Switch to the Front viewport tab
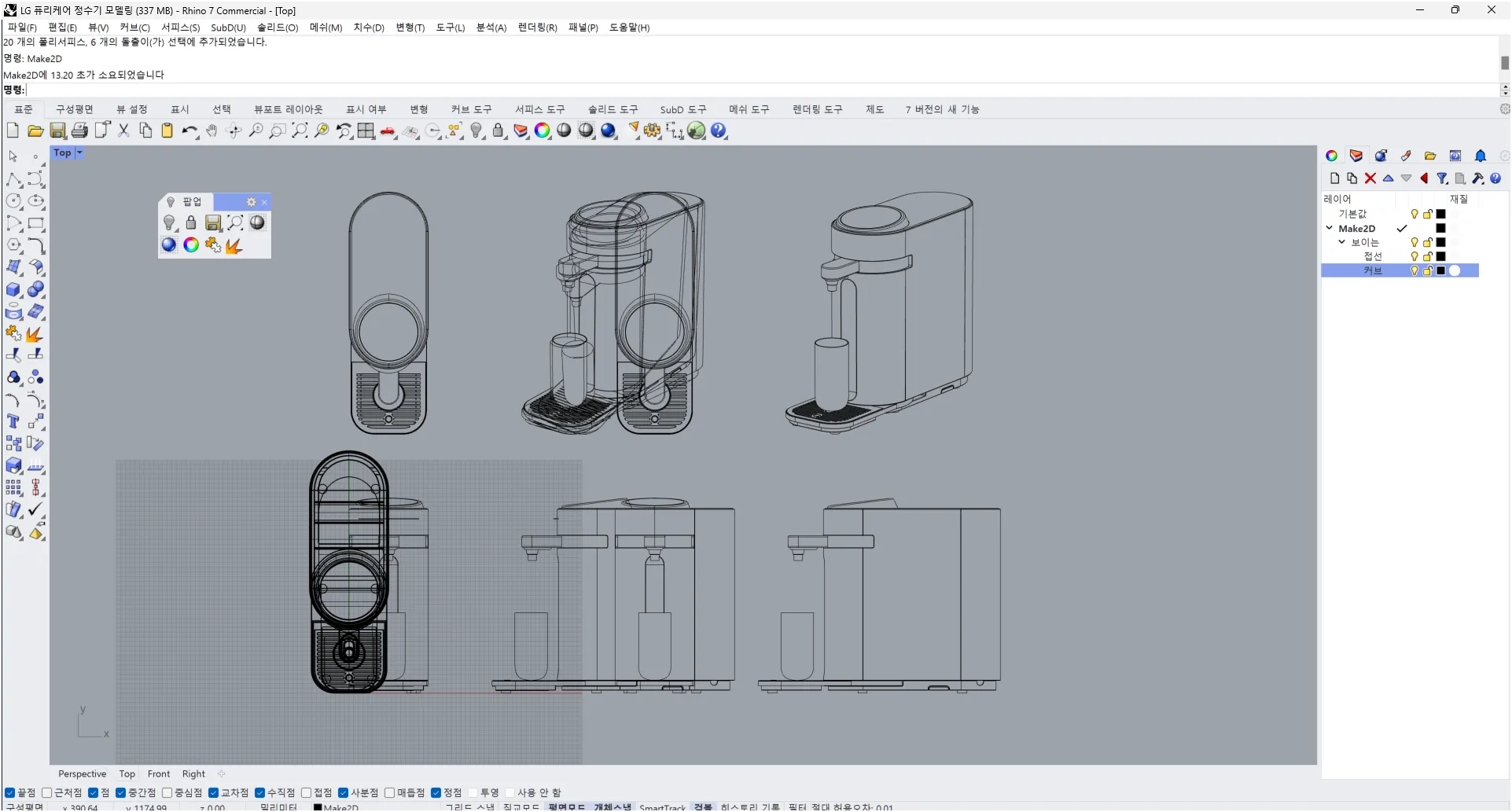This screenshot has width=1512, height=812. pyautogui.click(x=159, y=774)
